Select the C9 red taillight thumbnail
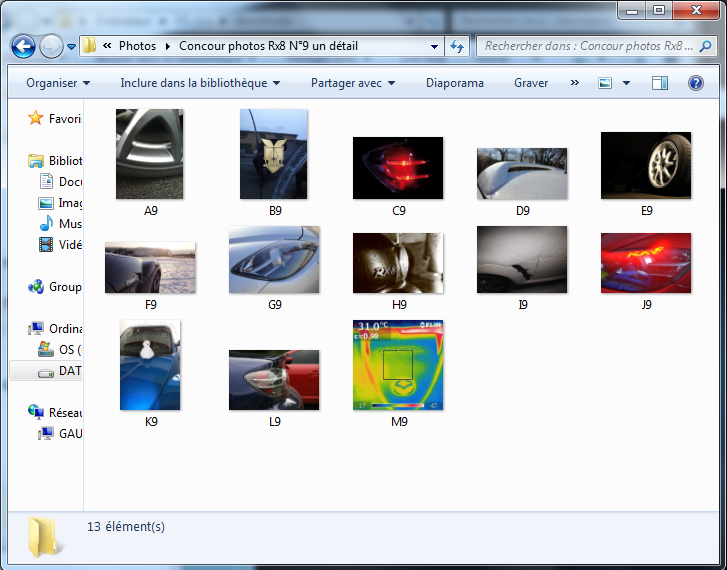The height and width of the screenshot is (570, 727). [x=397, y=168]
